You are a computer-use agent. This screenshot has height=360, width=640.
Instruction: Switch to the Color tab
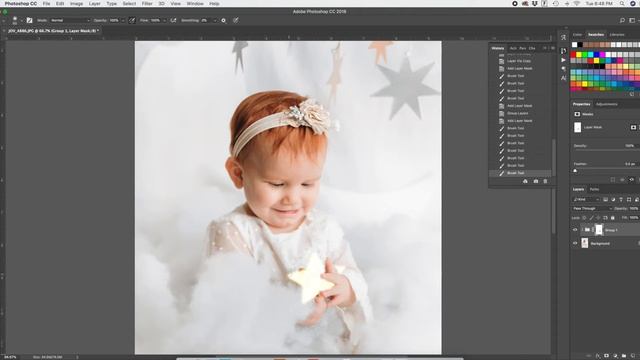click(x=577, y=35)
